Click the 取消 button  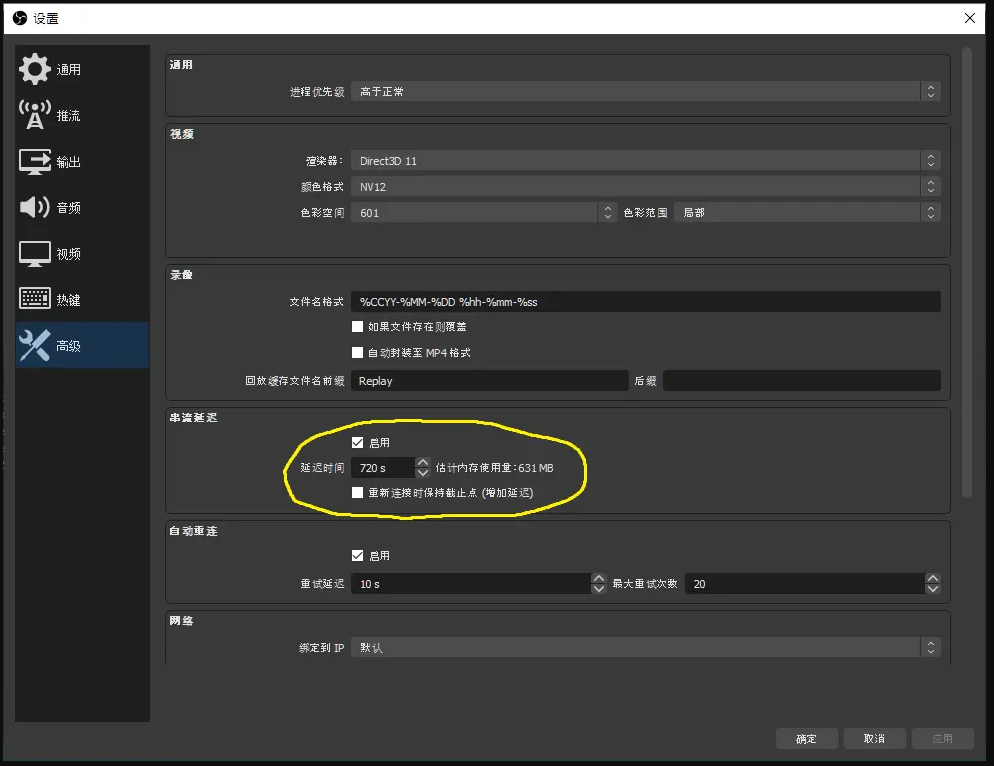874,738
